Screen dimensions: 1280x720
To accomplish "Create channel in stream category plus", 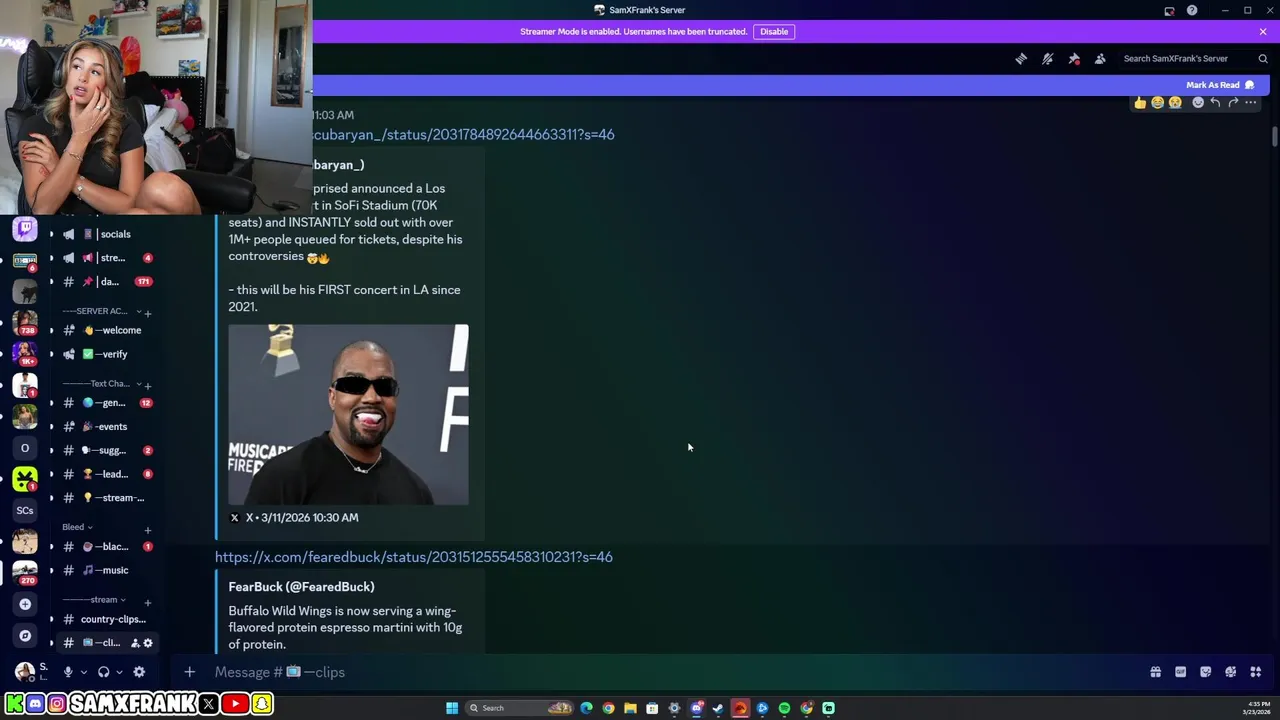I will (148, 602).
